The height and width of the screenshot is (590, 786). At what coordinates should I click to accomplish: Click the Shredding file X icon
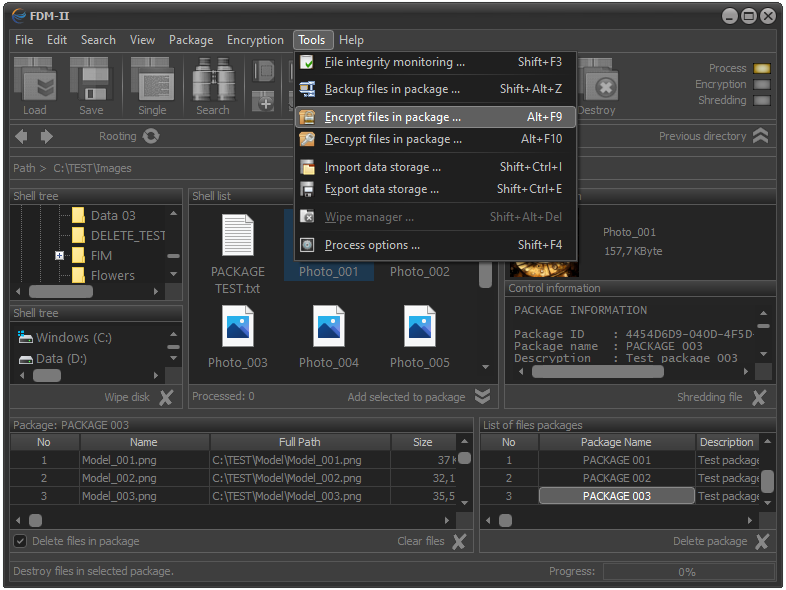[x=759, y=398]
